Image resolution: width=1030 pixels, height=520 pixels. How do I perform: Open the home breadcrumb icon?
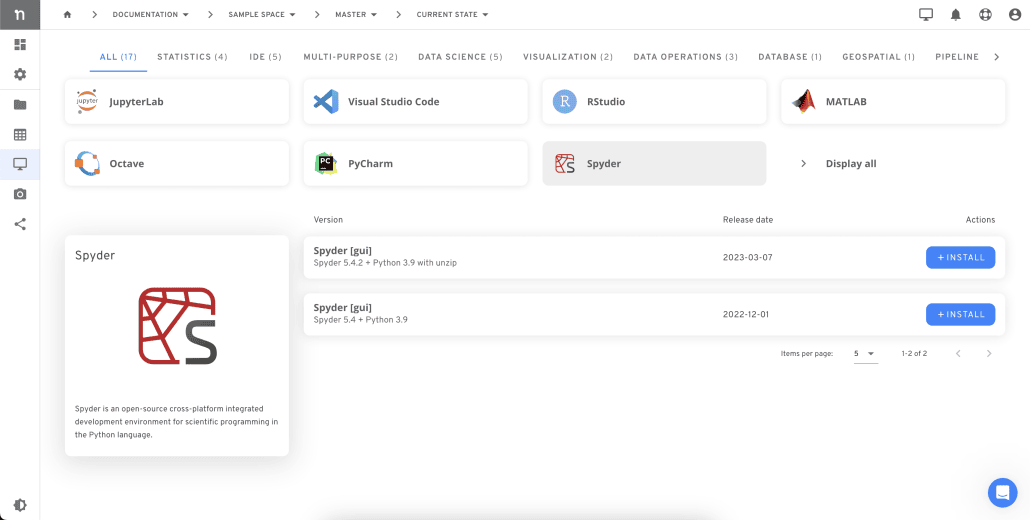[67, 14]
